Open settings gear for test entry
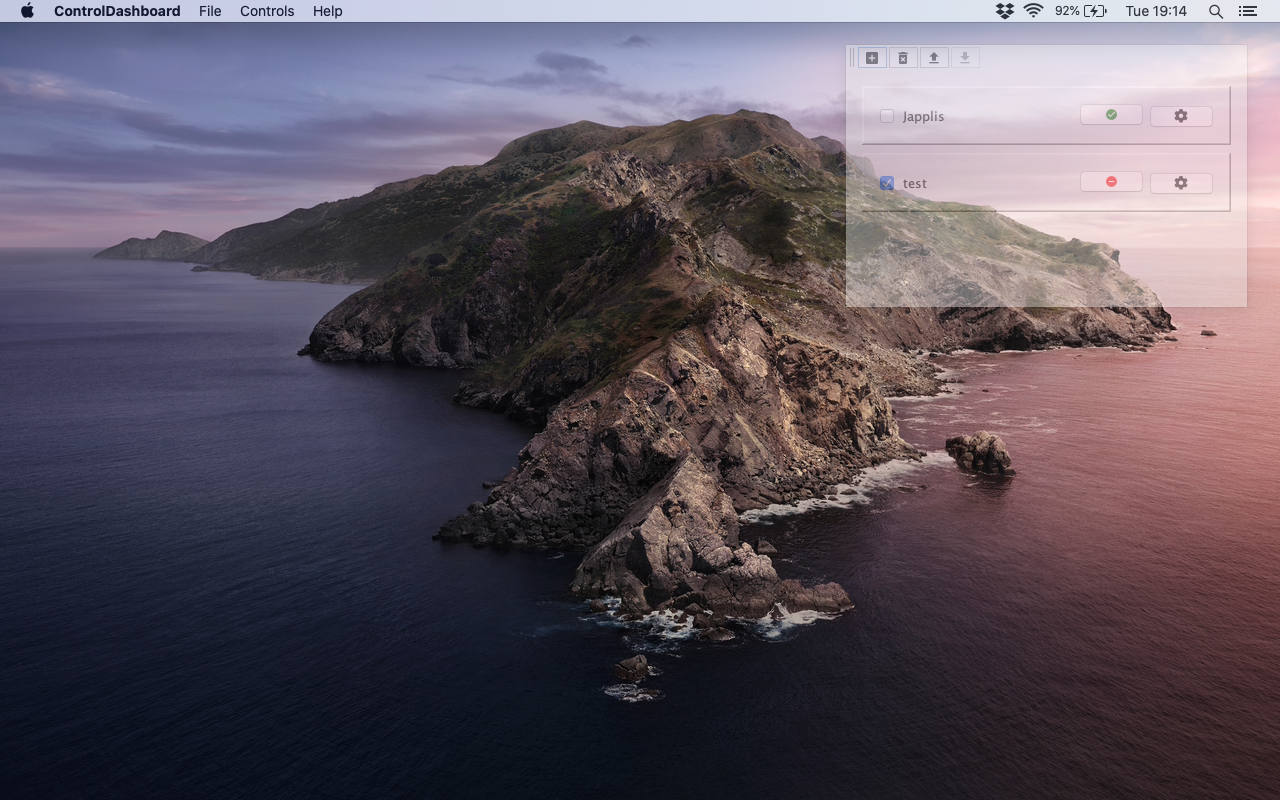The image size is (1280, 800). pyautogui.click(x=1180, y=183)
